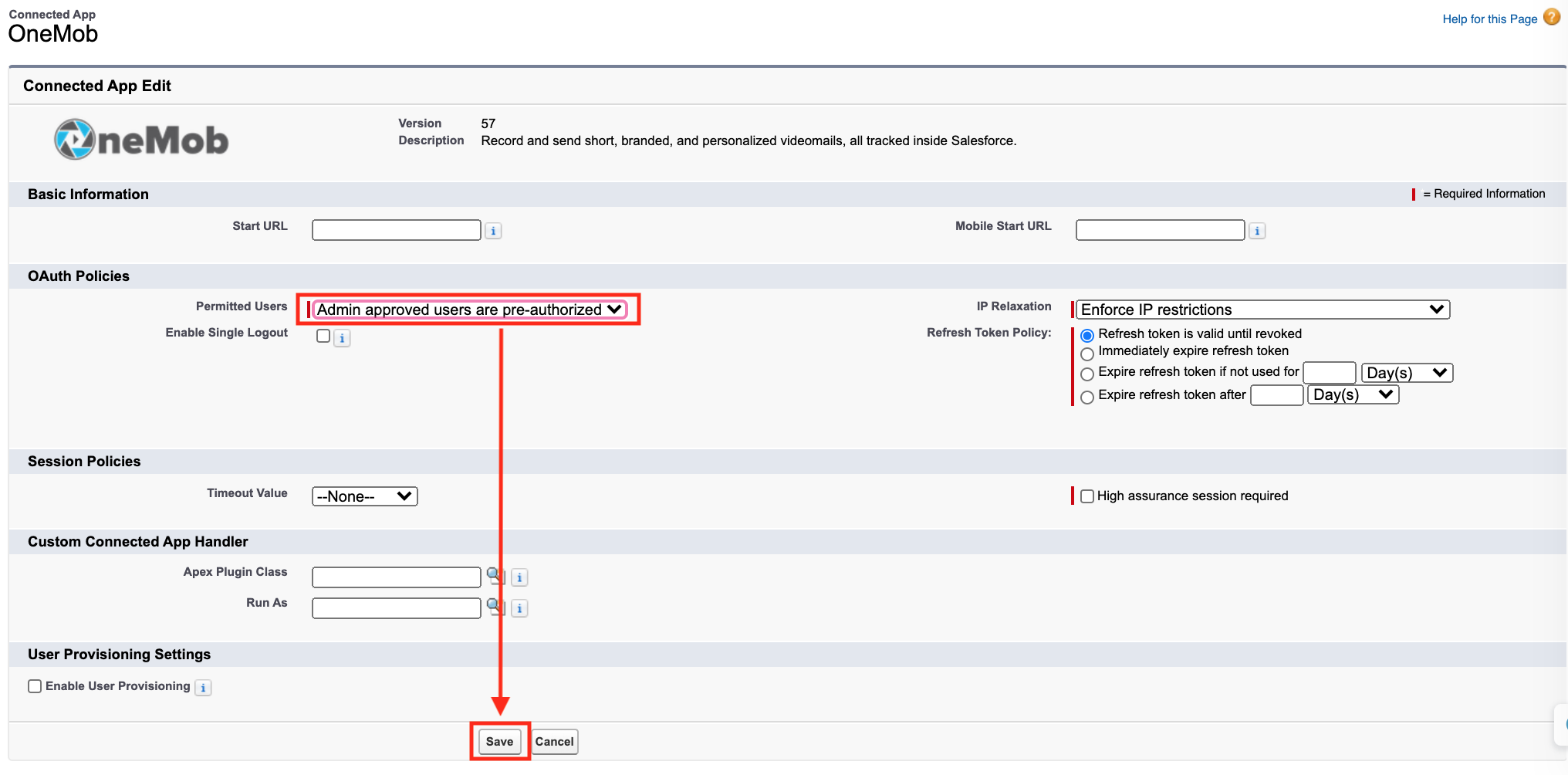Click the Apex Plugin Class text field
Viewport: 1568px width, 775px height.
pos(396,577)
